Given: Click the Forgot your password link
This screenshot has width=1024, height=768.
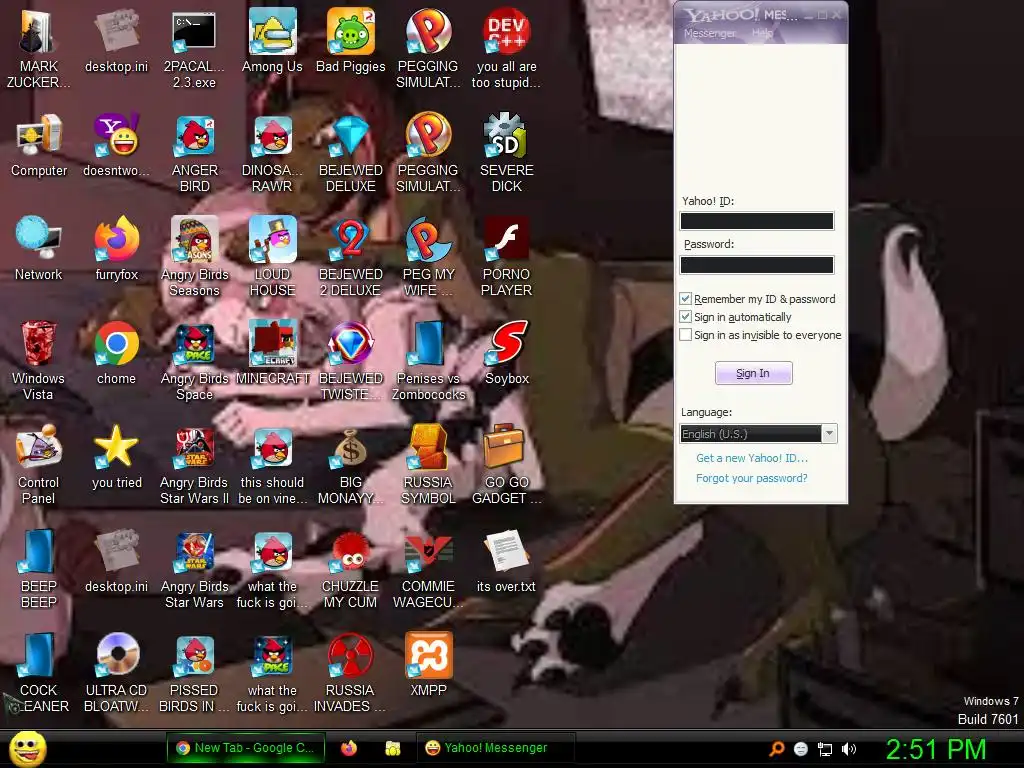Looking at the screenshot, I should [752, 478].
